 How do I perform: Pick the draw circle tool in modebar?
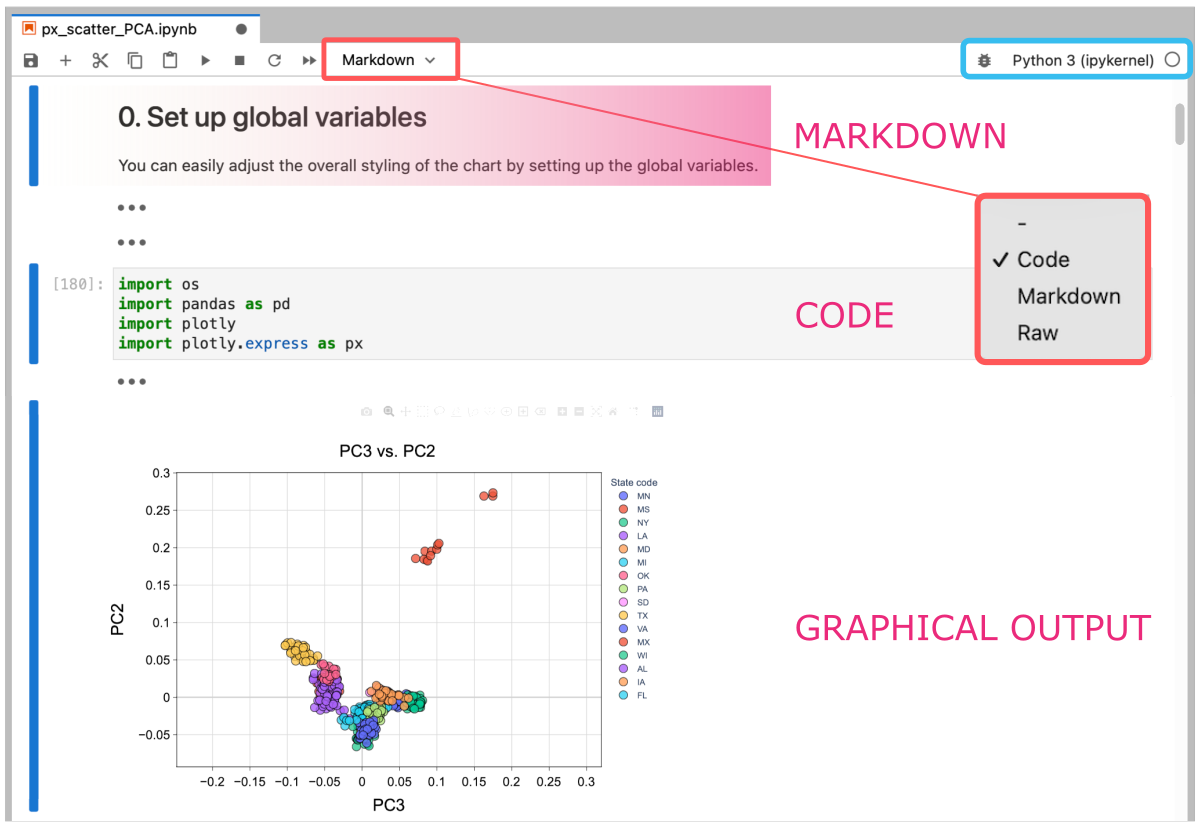[506, 411]
